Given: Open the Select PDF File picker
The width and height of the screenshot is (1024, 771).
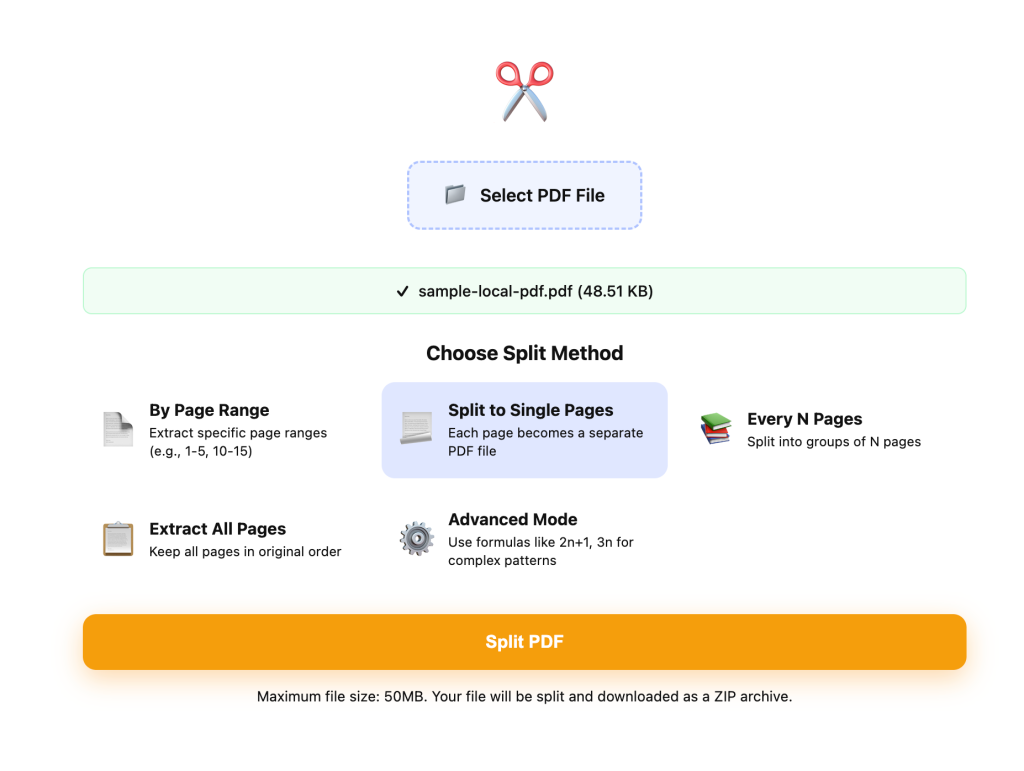Looking at the screenshot, I should [x=524, y=194].
